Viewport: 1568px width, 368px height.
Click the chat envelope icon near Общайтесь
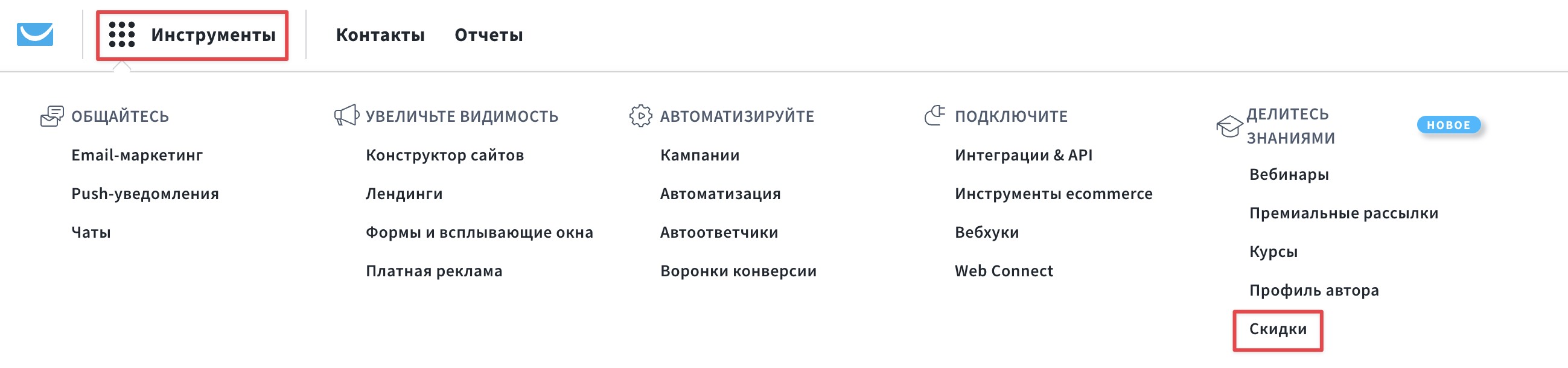(x=52, y=116)
